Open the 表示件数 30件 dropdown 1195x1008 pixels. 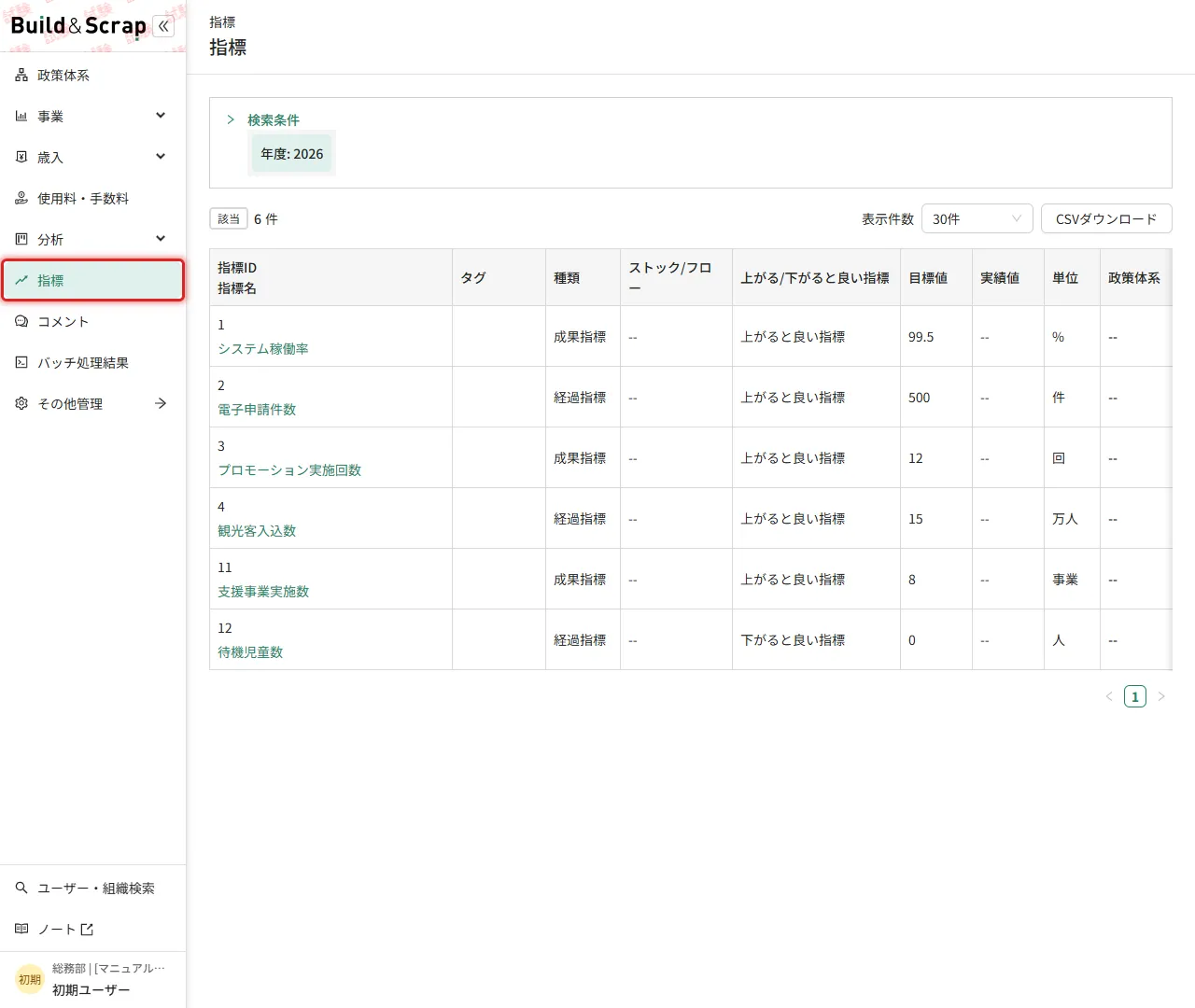click(x=977, y=219)
